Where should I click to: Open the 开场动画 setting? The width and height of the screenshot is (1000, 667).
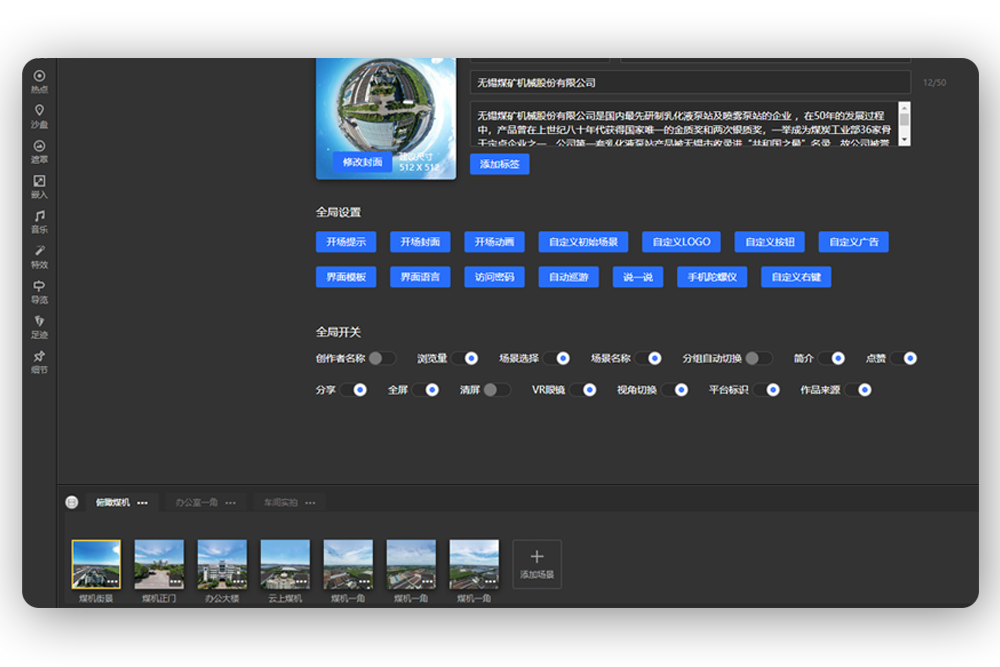(x=494, y=242)
